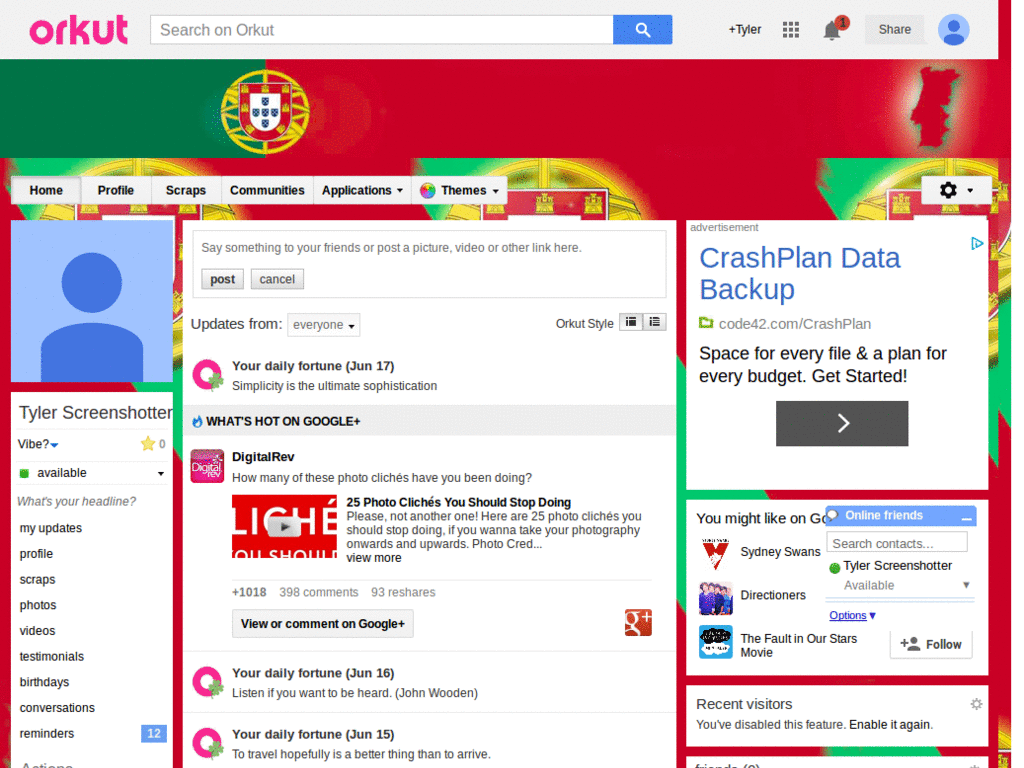This screenshot has height=768, width=1024.
Task: Click in the Search on Orkut field
Action: pyautogui.click(x=382, y=30)
